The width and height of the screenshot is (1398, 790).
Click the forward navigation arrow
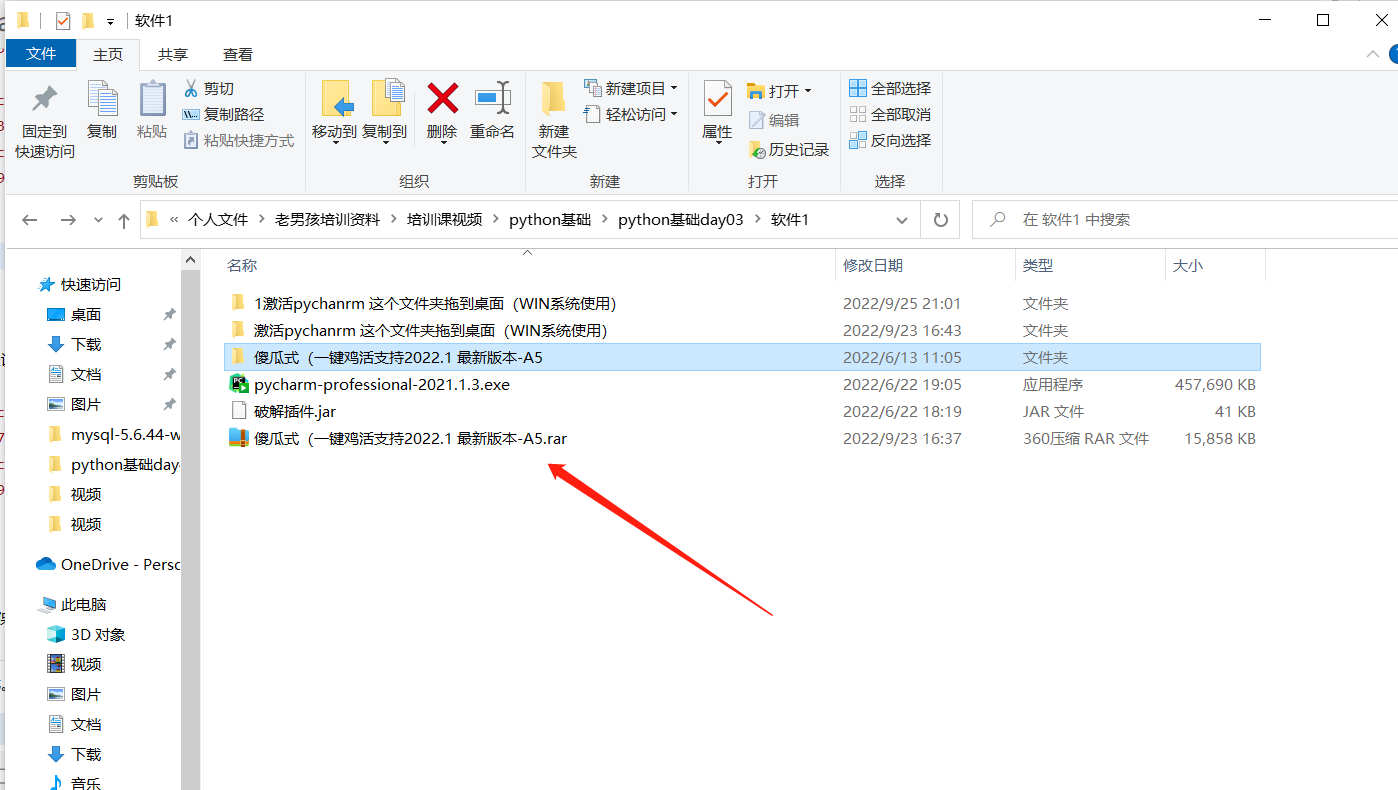pyautogui.click(x=68, y=220)
